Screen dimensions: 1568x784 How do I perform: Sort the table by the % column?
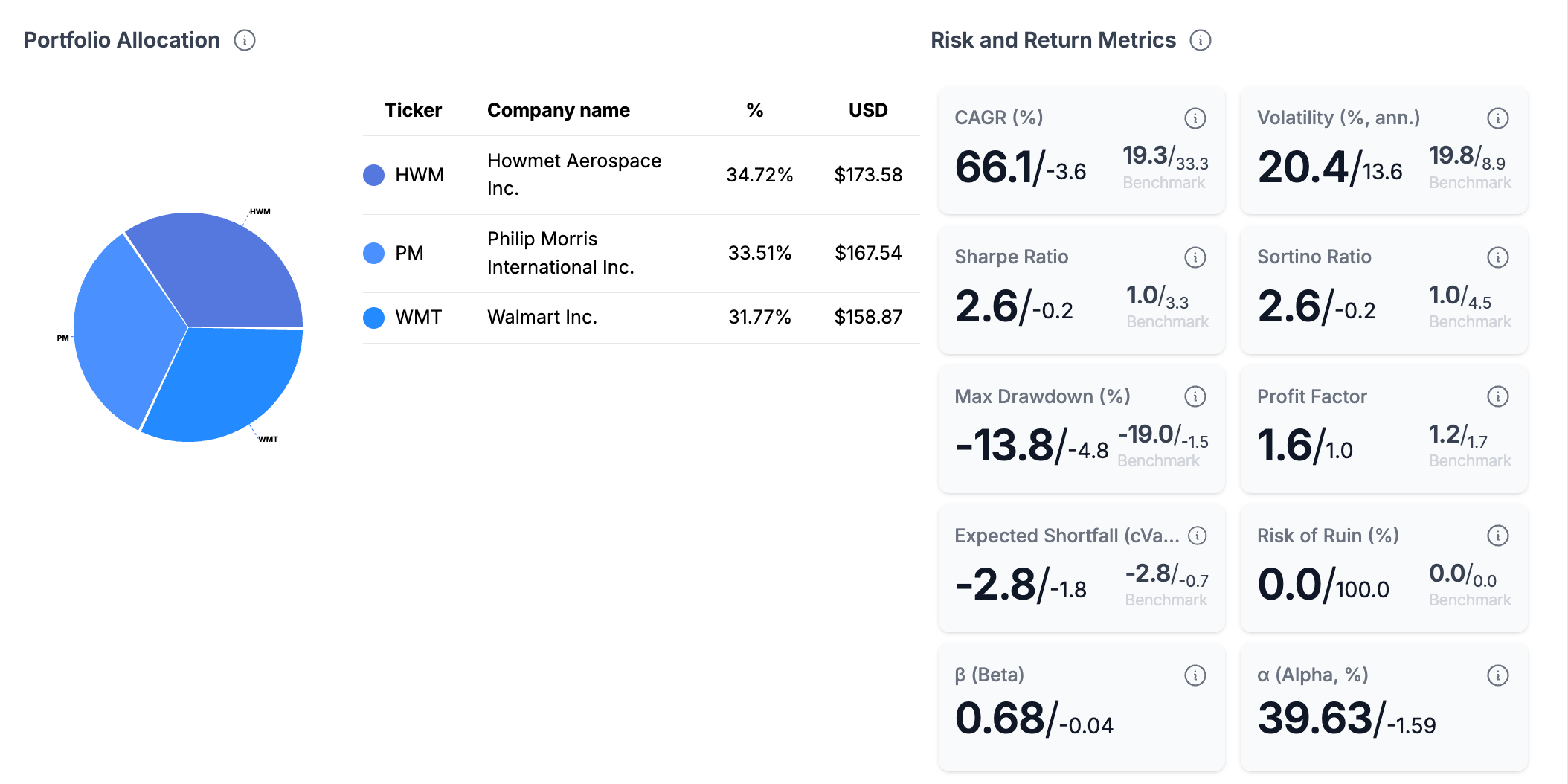point(754,109)
